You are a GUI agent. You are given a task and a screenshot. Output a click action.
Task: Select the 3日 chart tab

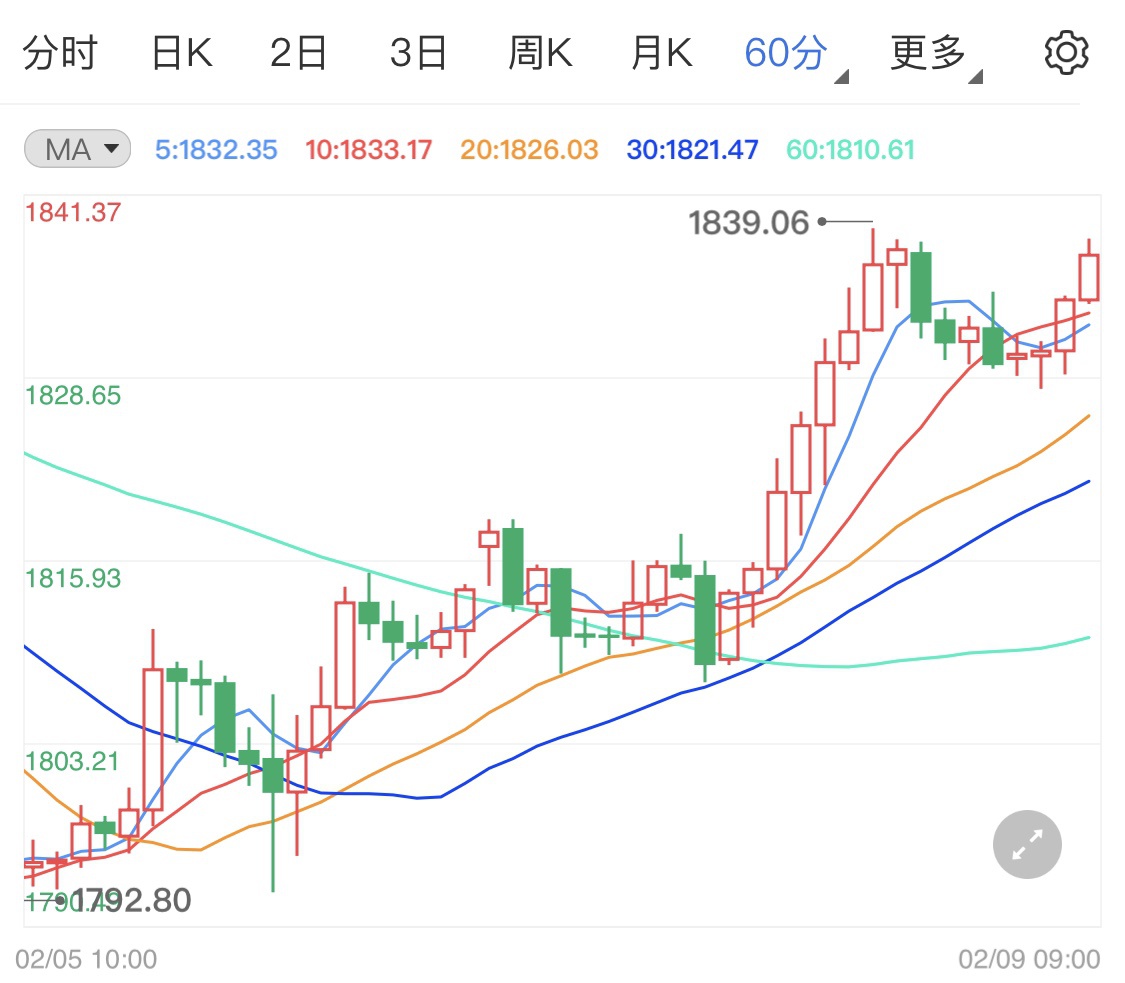(419, 53)
